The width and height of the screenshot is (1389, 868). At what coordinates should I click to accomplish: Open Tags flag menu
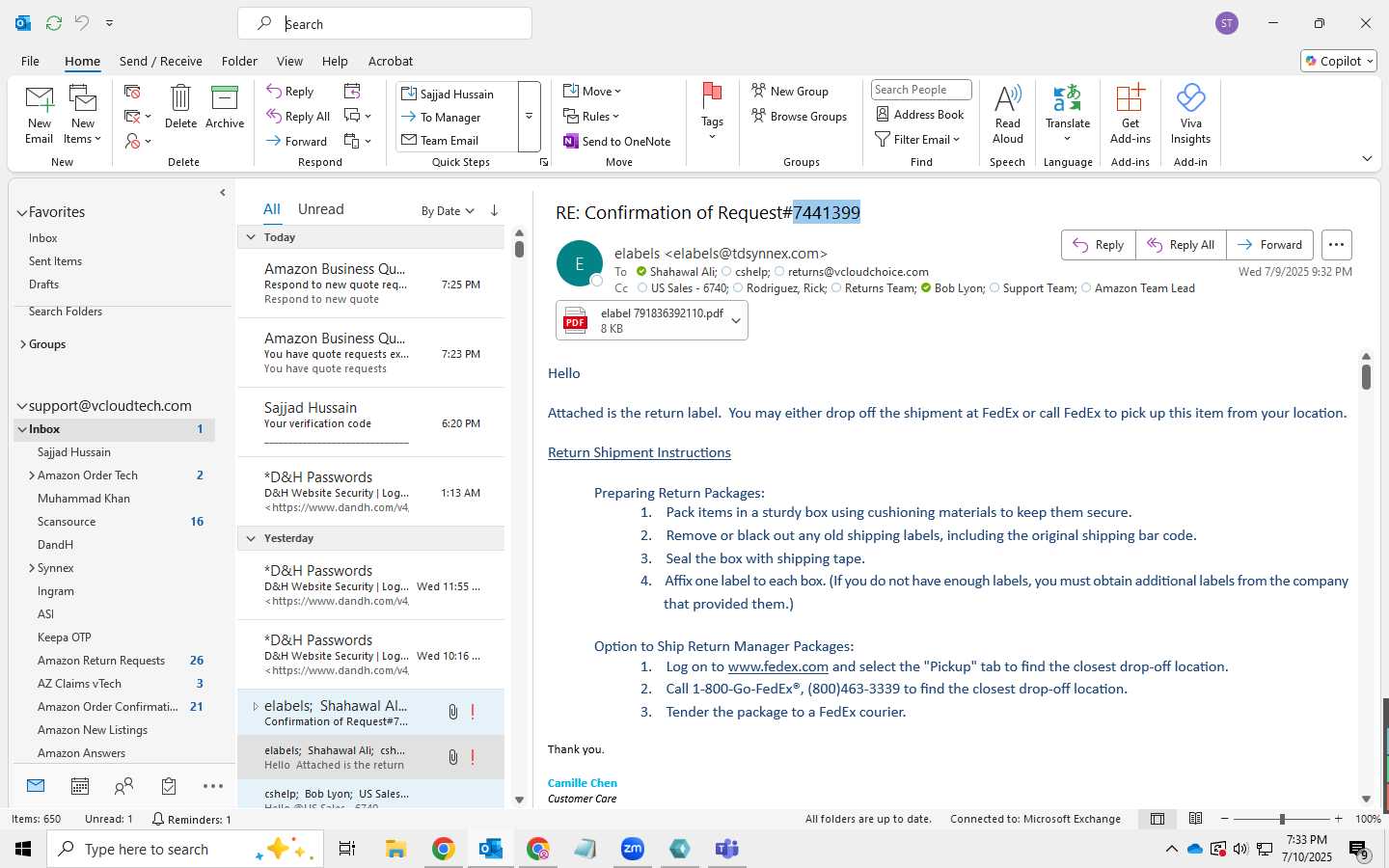pos(712,111)
